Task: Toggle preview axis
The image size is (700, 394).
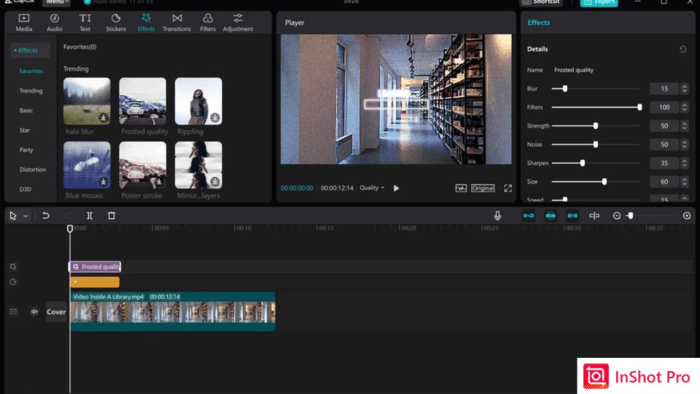Action: (594, 216)
